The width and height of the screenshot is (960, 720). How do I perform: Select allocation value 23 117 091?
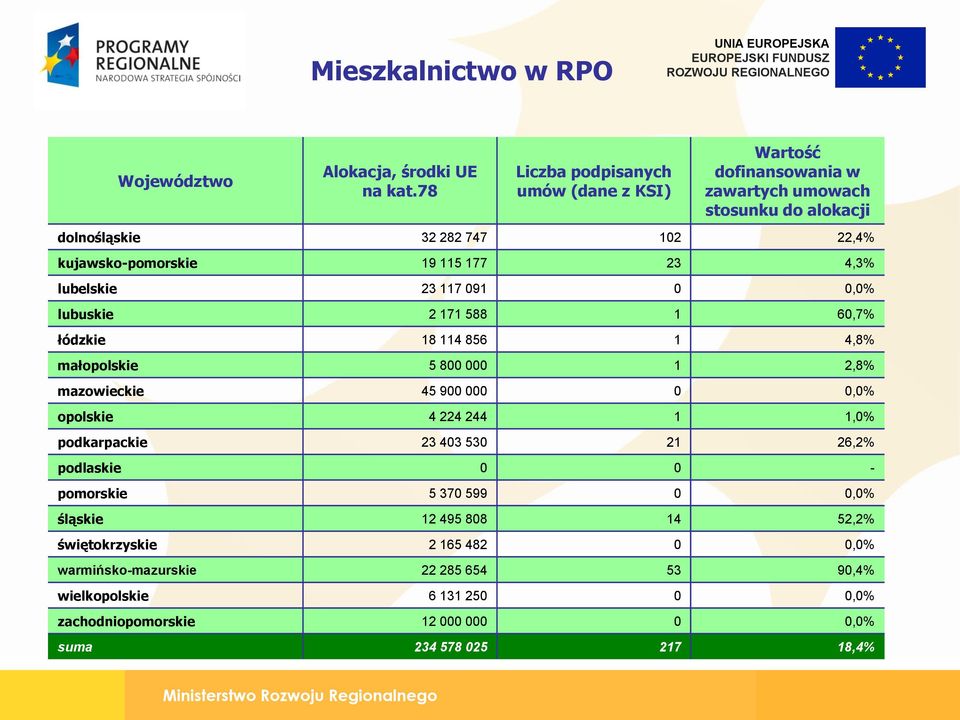[x=454, y=289]
